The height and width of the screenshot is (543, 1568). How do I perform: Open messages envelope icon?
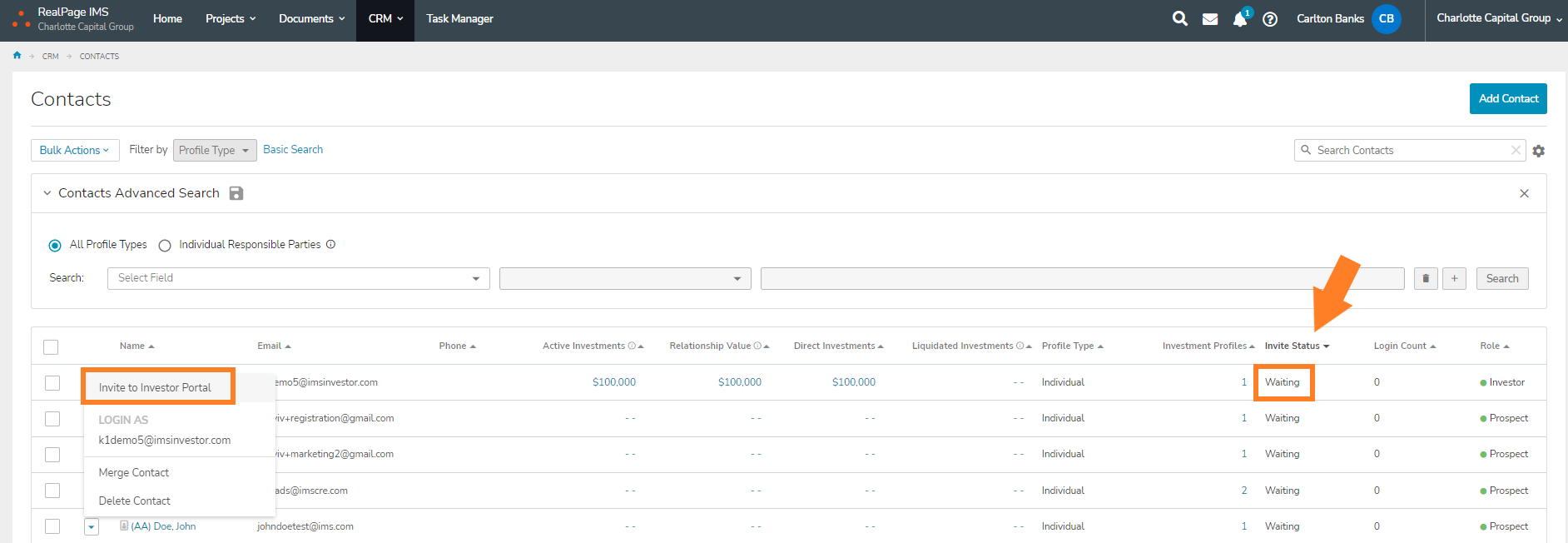coord(1210,19)
